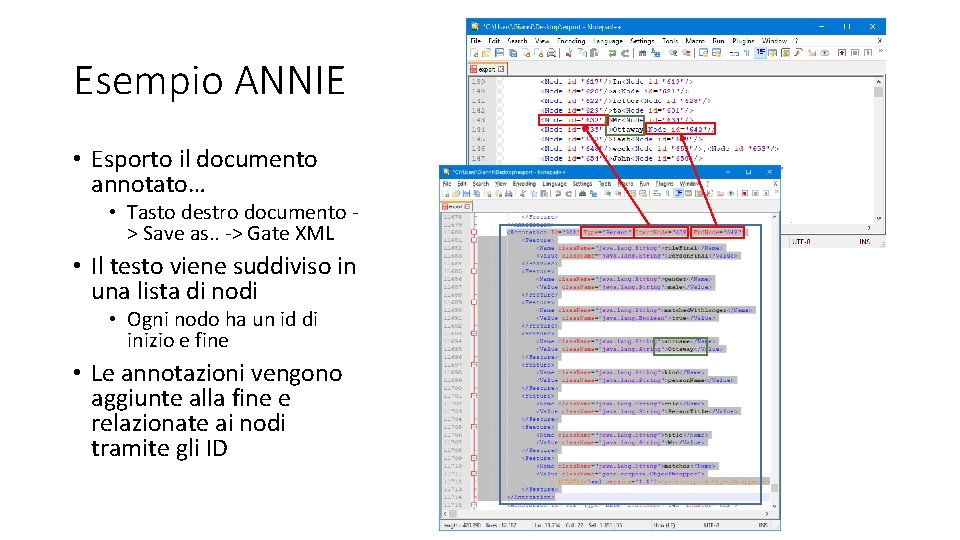Click vertical scrollbar thumb in back Notepad++ window
Viewport: 960px width, 540px height.
click(879, 92)
